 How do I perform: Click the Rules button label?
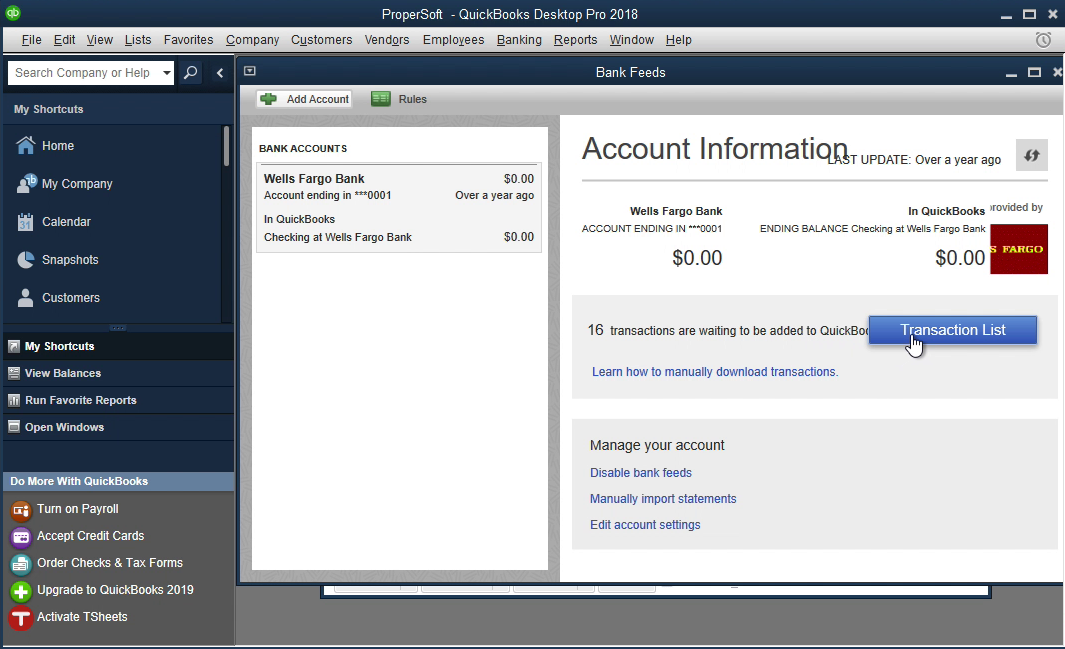412,99
